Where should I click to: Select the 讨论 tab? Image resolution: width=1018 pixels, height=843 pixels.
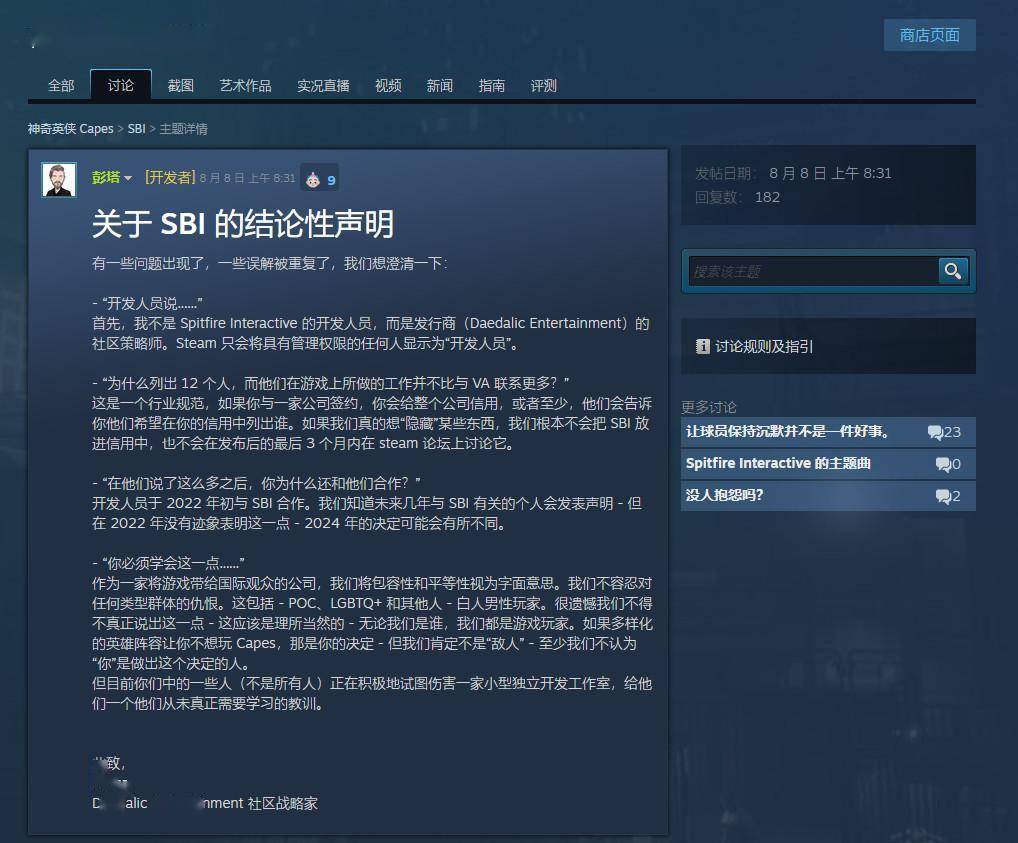[x=121, y=85]
